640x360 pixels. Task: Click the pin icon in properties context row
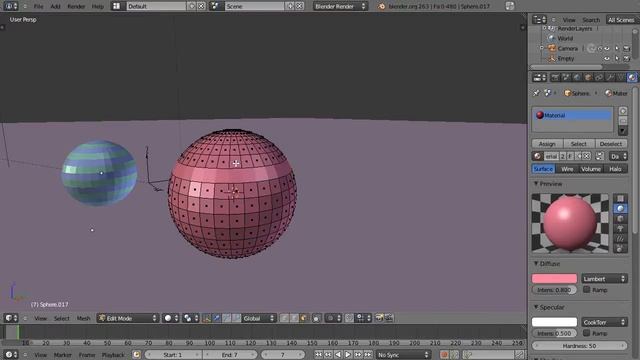pyautogui.click(x=536, y=93)
